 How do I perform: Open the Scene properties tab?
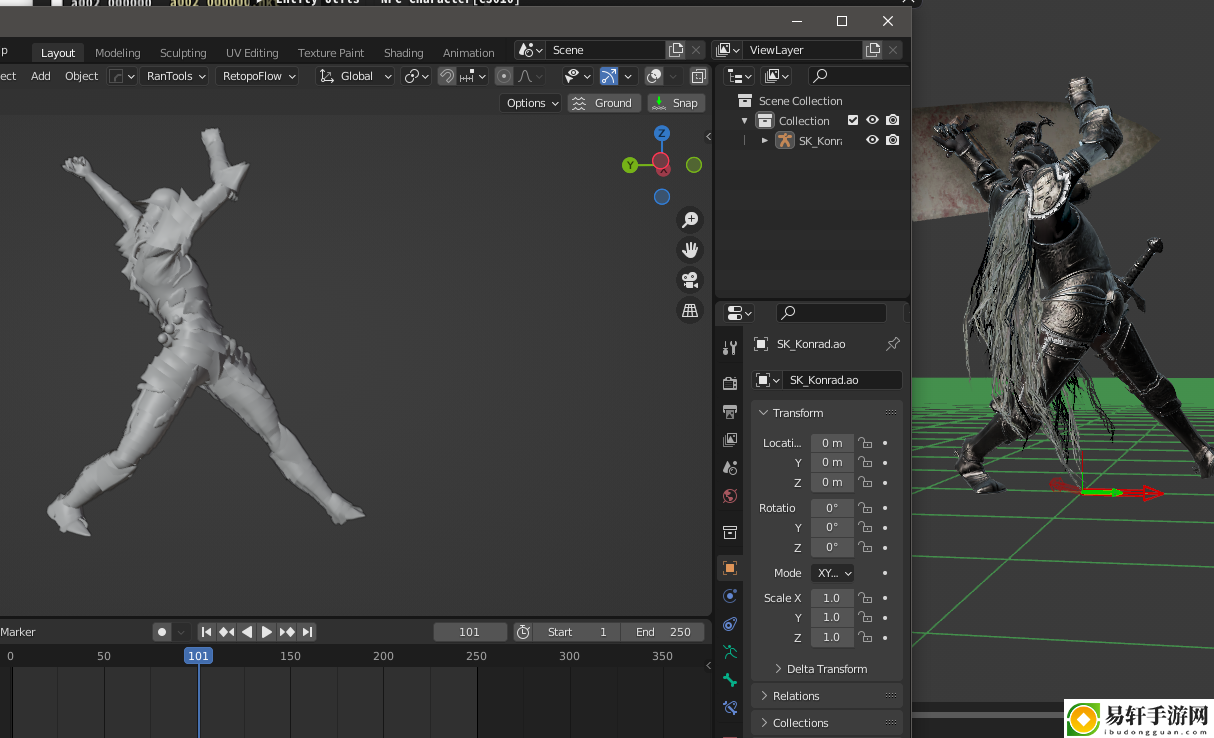pyautogui.click(x=730, y=467)
